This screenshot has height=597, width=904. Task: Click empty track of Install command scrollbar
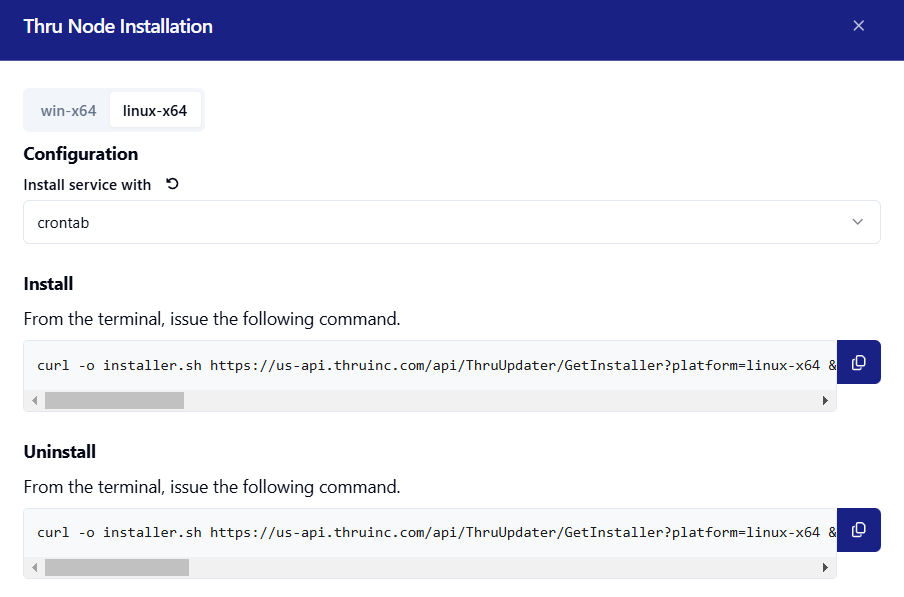(x=500, y=400)
